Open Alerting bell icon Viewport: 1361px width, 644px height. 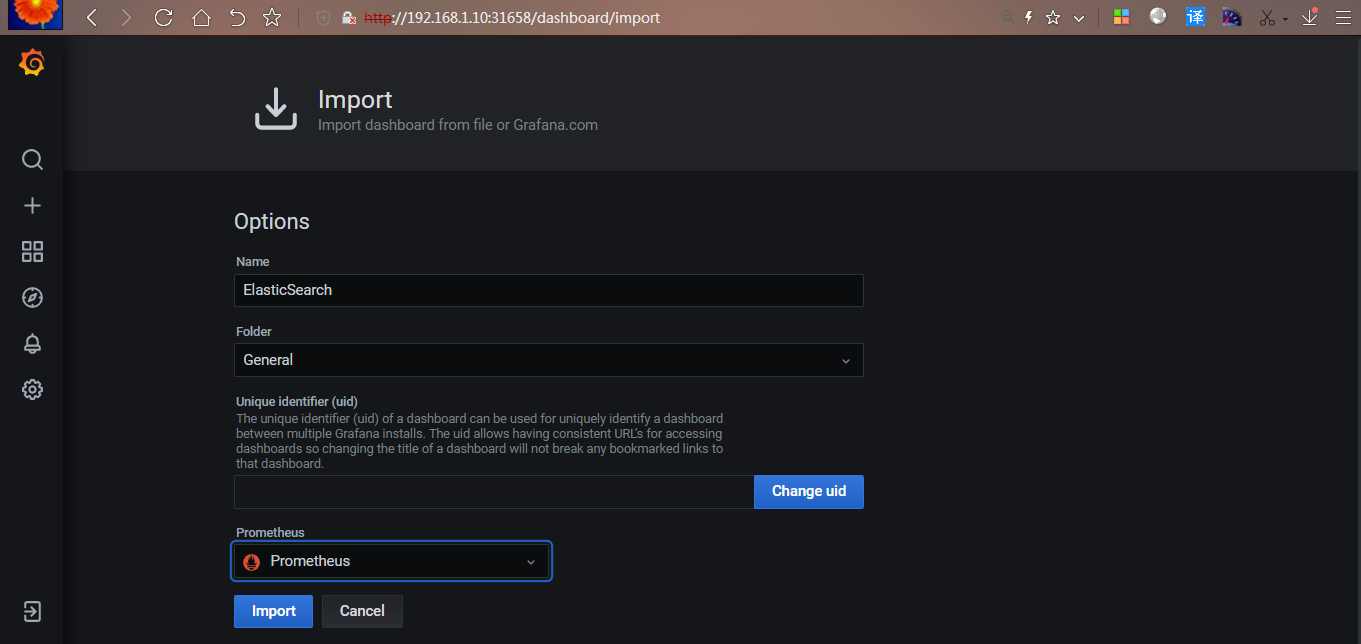(x=32, y=343)
